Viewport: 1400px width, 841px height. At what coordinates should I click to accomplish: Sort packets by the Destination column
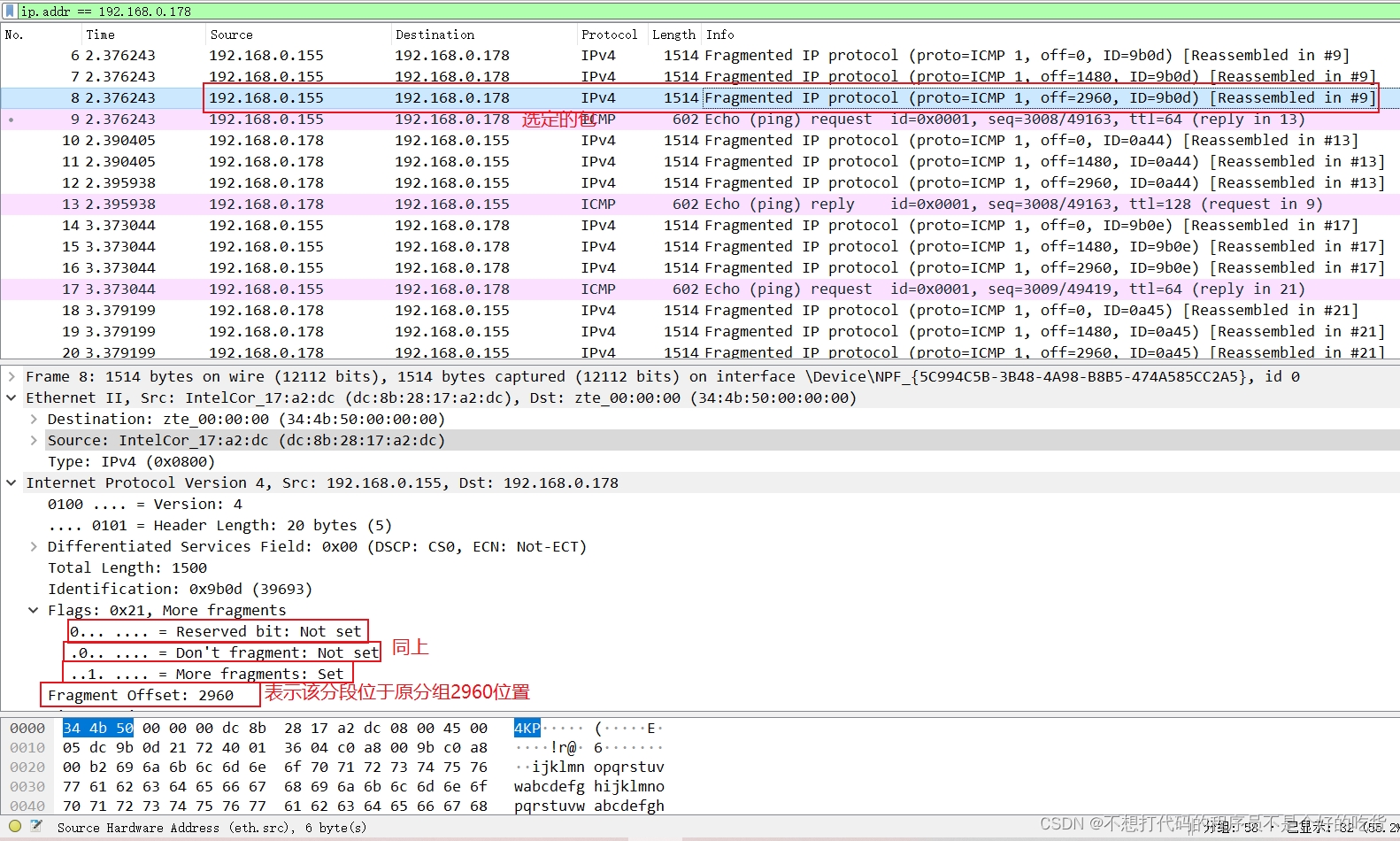point(484,35)
